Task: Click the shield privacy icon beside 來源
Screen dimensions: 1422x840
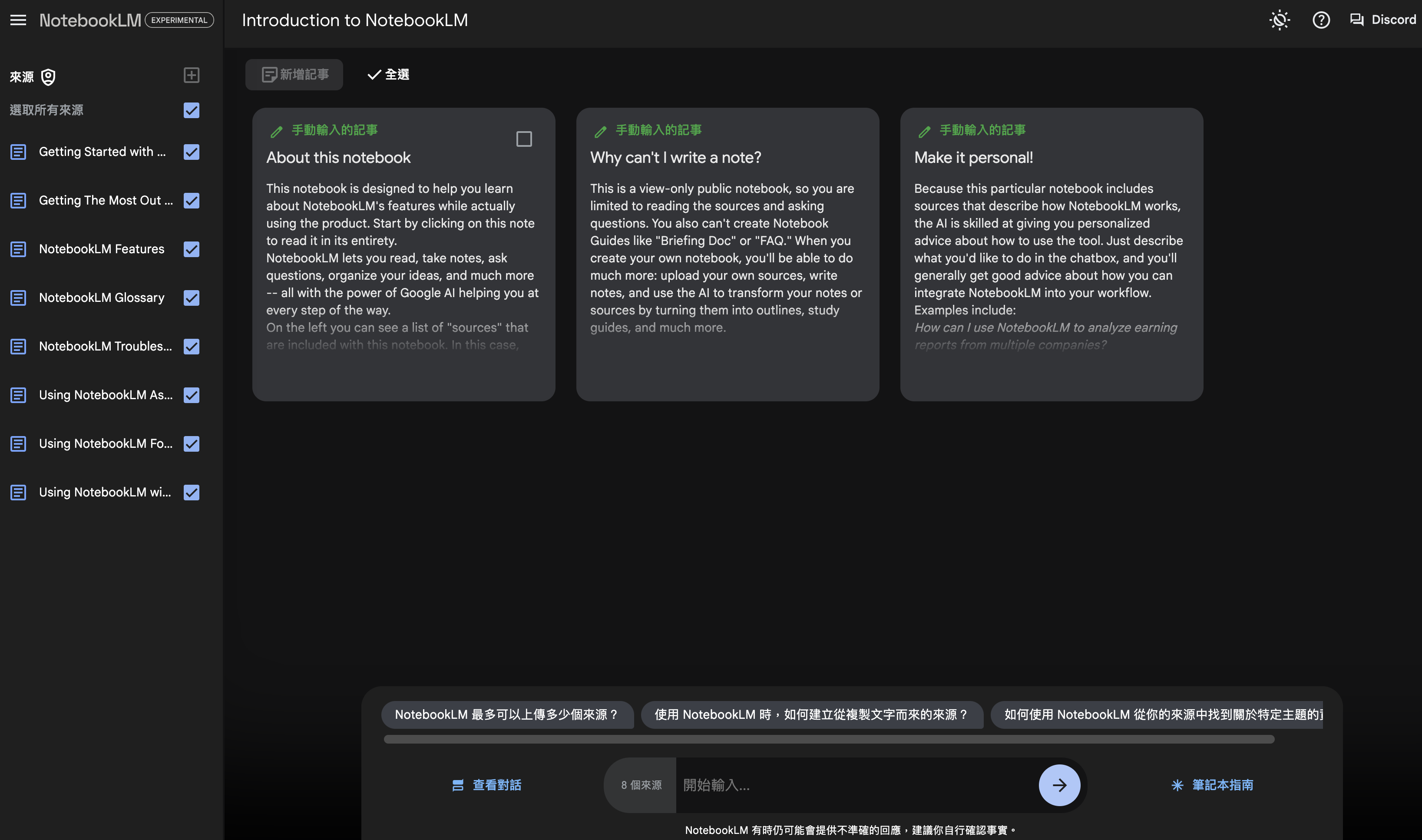Action: [49, 77]
